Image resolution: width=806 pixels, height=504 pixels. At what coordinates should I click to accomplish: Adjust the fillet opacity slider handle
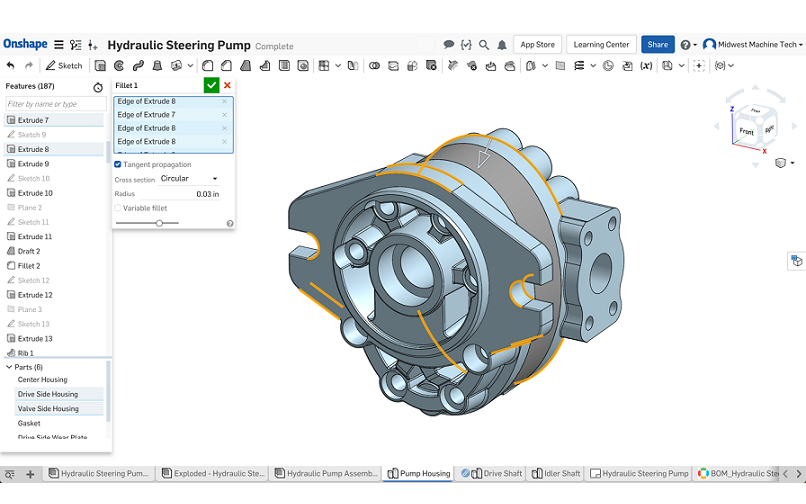[x=159, y=223]
